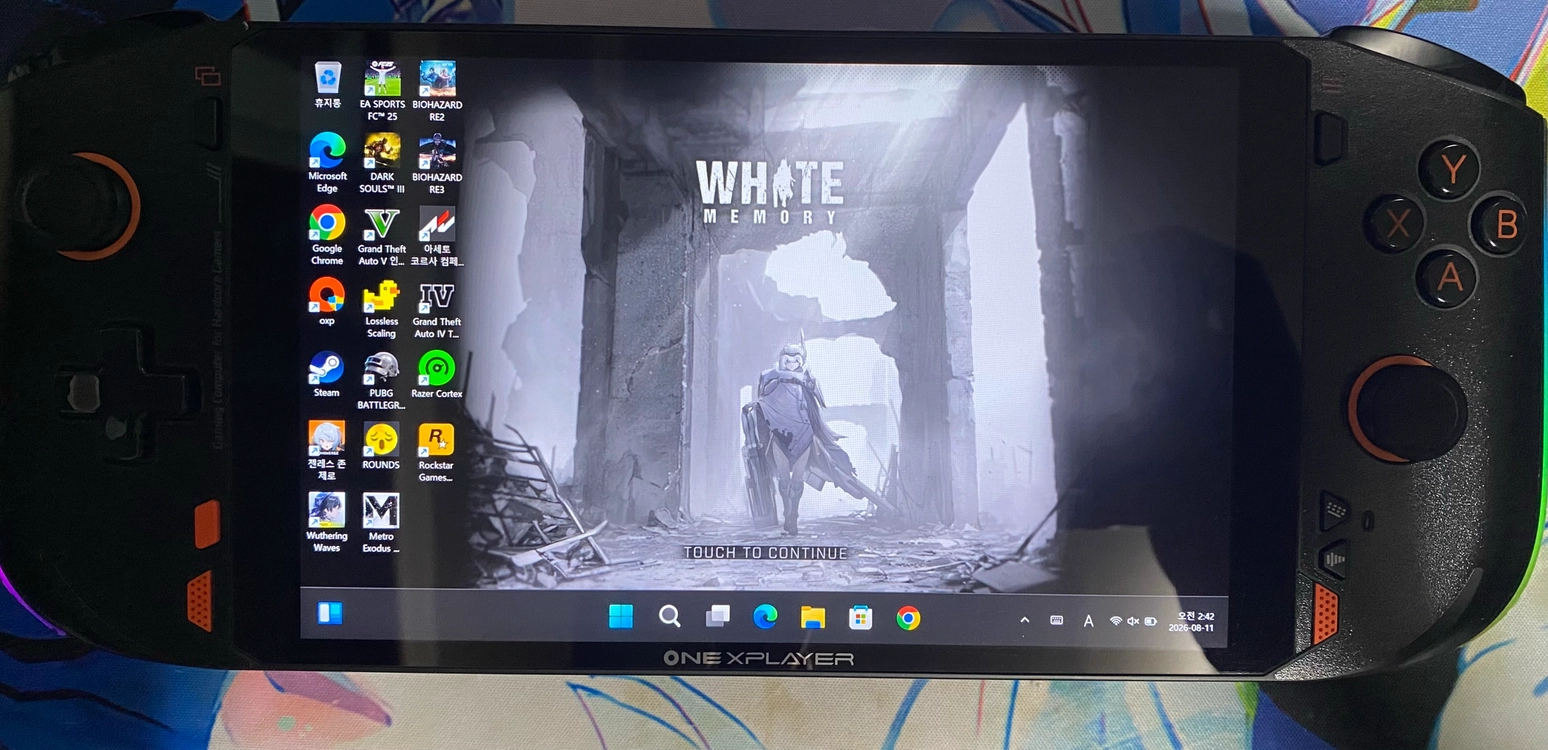
Task: Select the 아세토 코르사 desktop shortcut
Action: click(437, 236)
